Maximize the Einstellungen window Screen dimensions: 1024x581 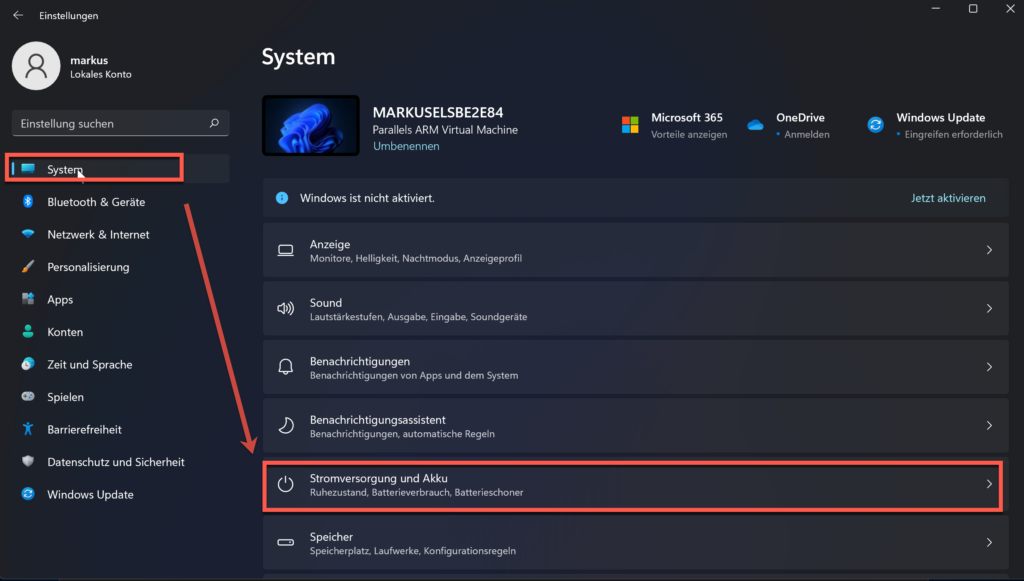973,8
